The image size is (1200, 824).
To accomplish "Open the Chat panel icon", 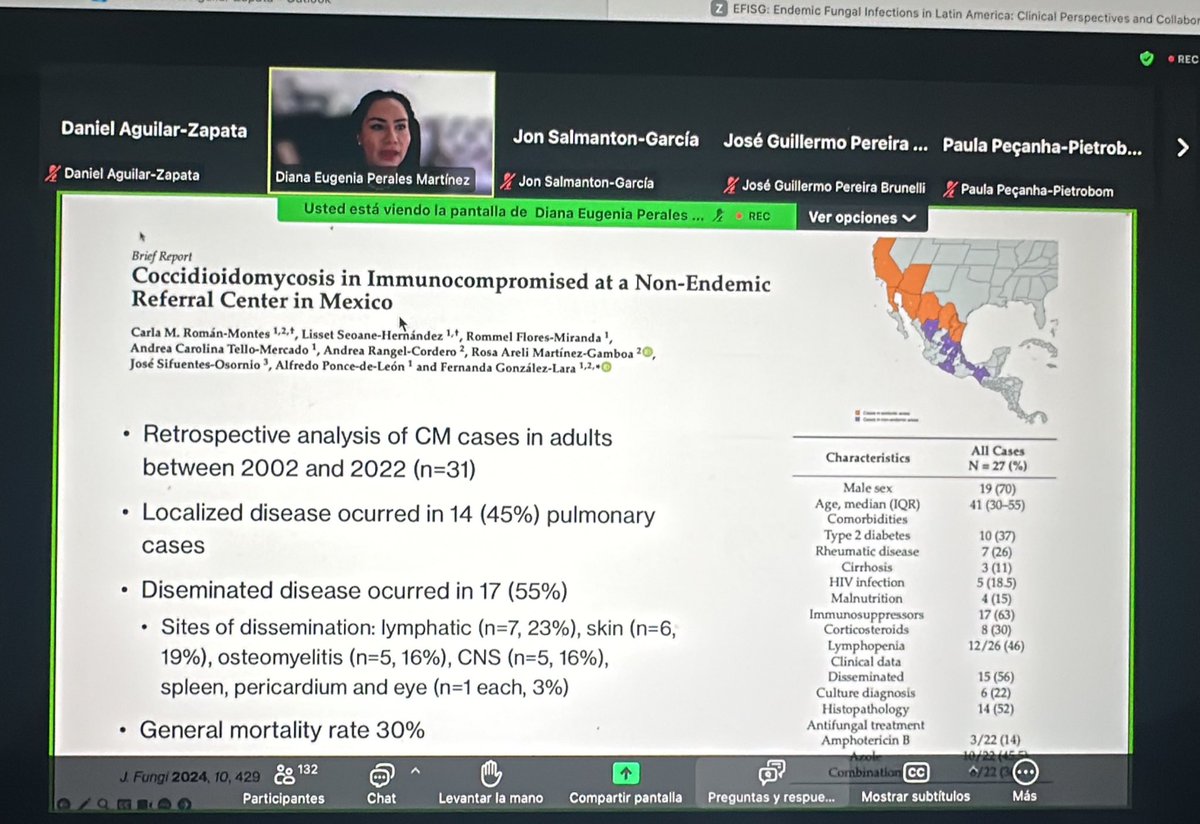I will pos(381,773).
